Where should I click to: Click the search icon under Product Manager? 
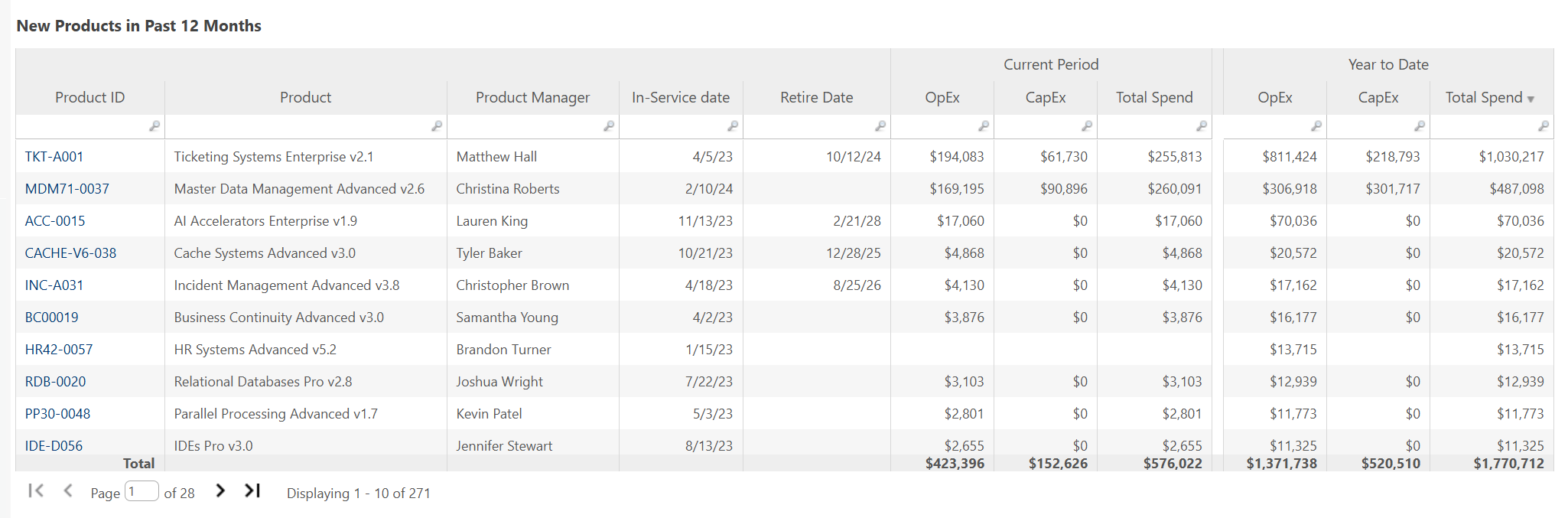(609, 126)
